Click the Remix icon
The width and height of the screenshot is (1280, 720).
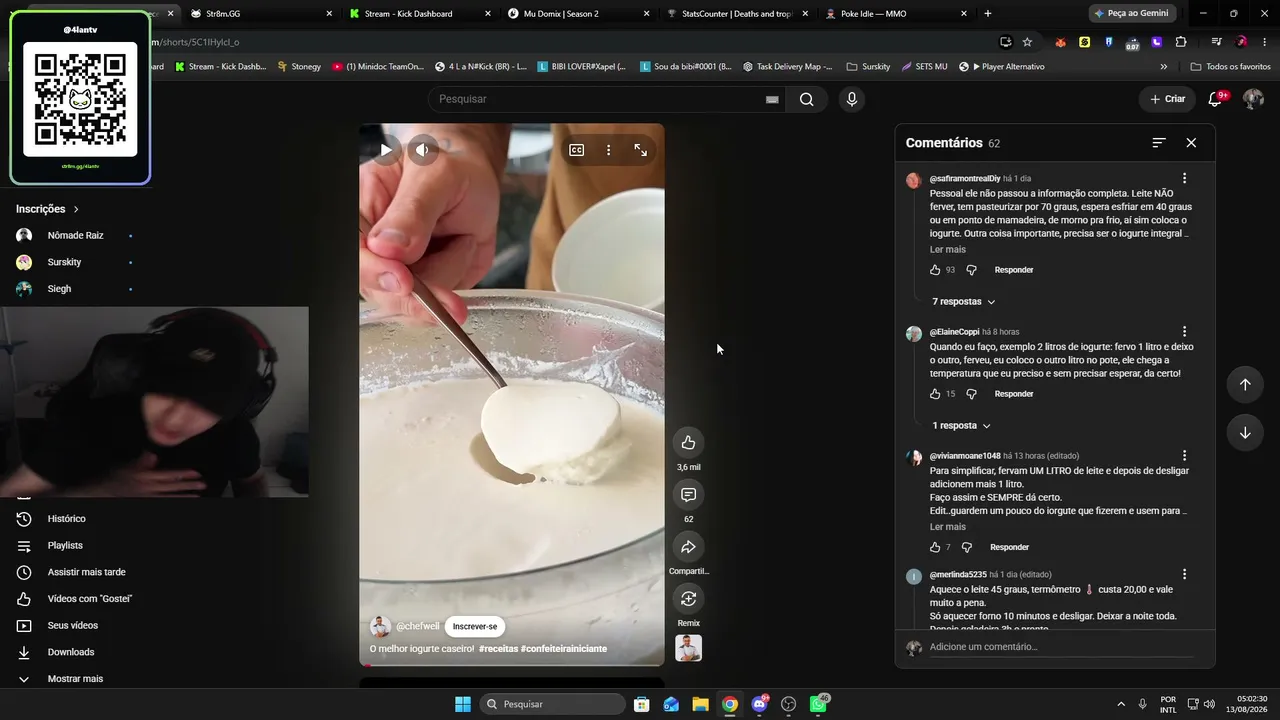pyautogui.click(x=688, y=599)
